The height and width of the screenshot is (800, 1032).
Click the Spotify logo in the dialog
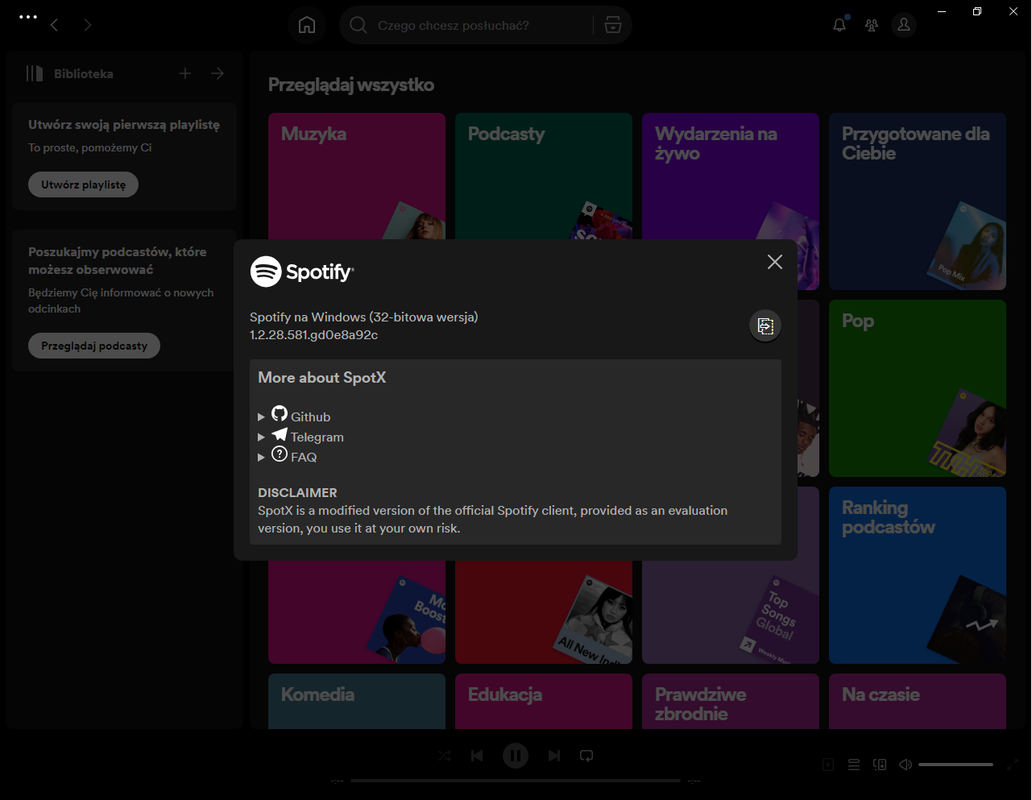click(x=302, y=271)
